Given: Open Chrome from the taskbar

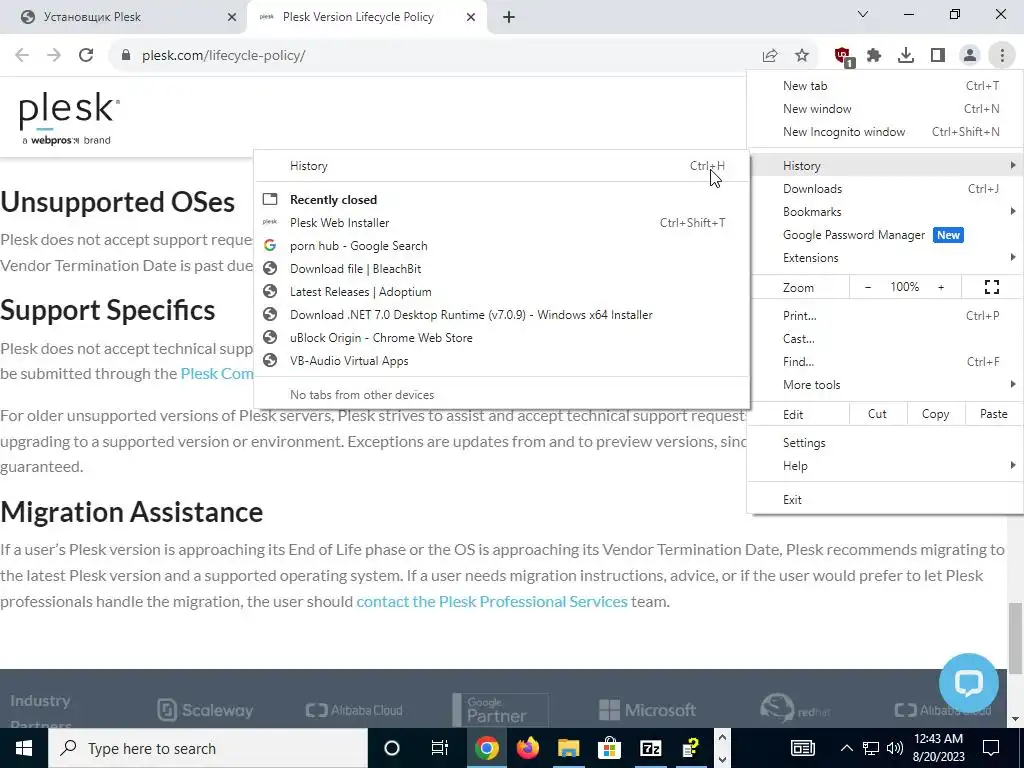Looking at the screenshot, I should tap(487, 748).
